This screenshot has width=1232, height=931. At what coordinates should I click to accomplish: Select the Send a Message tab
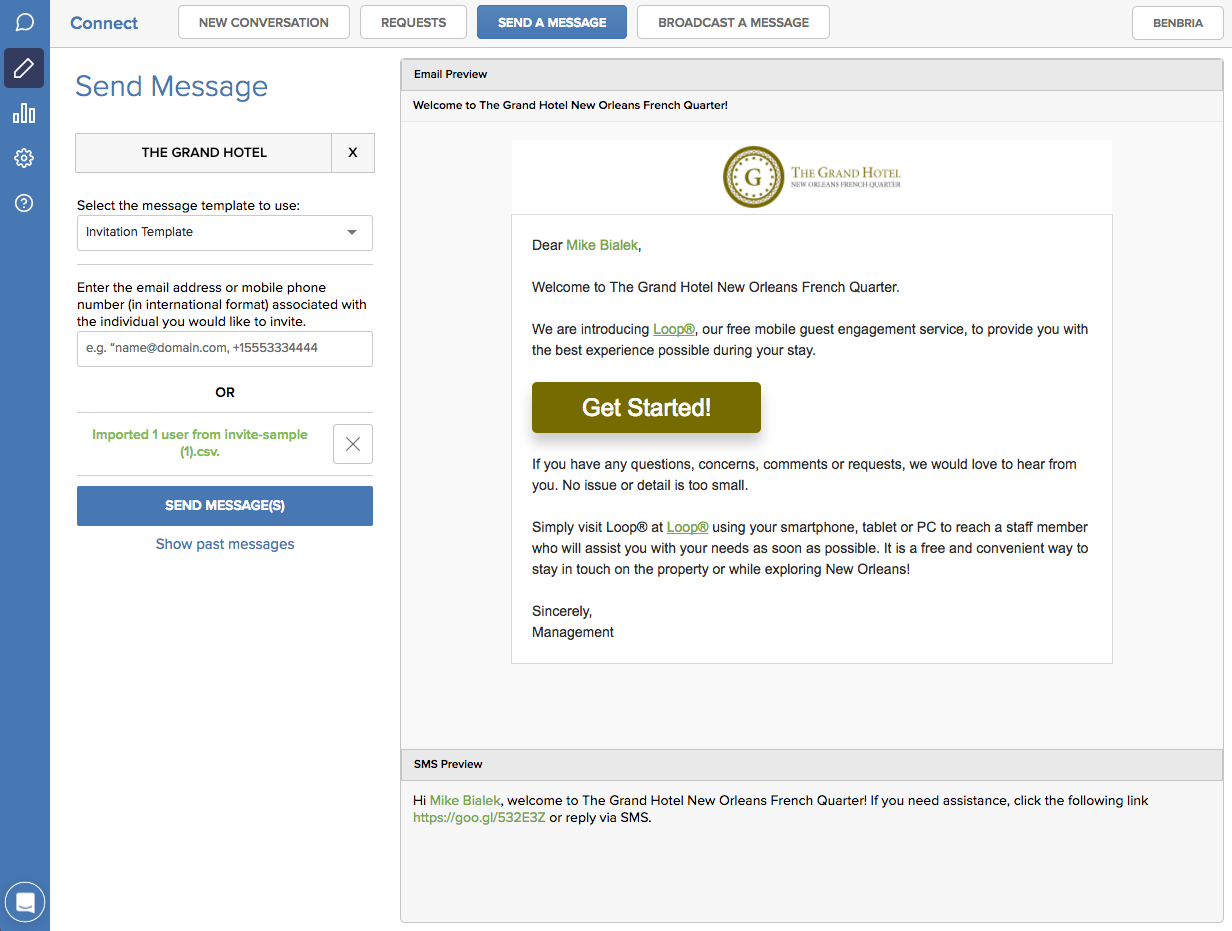pyautogui.click(x=552, y=22)
